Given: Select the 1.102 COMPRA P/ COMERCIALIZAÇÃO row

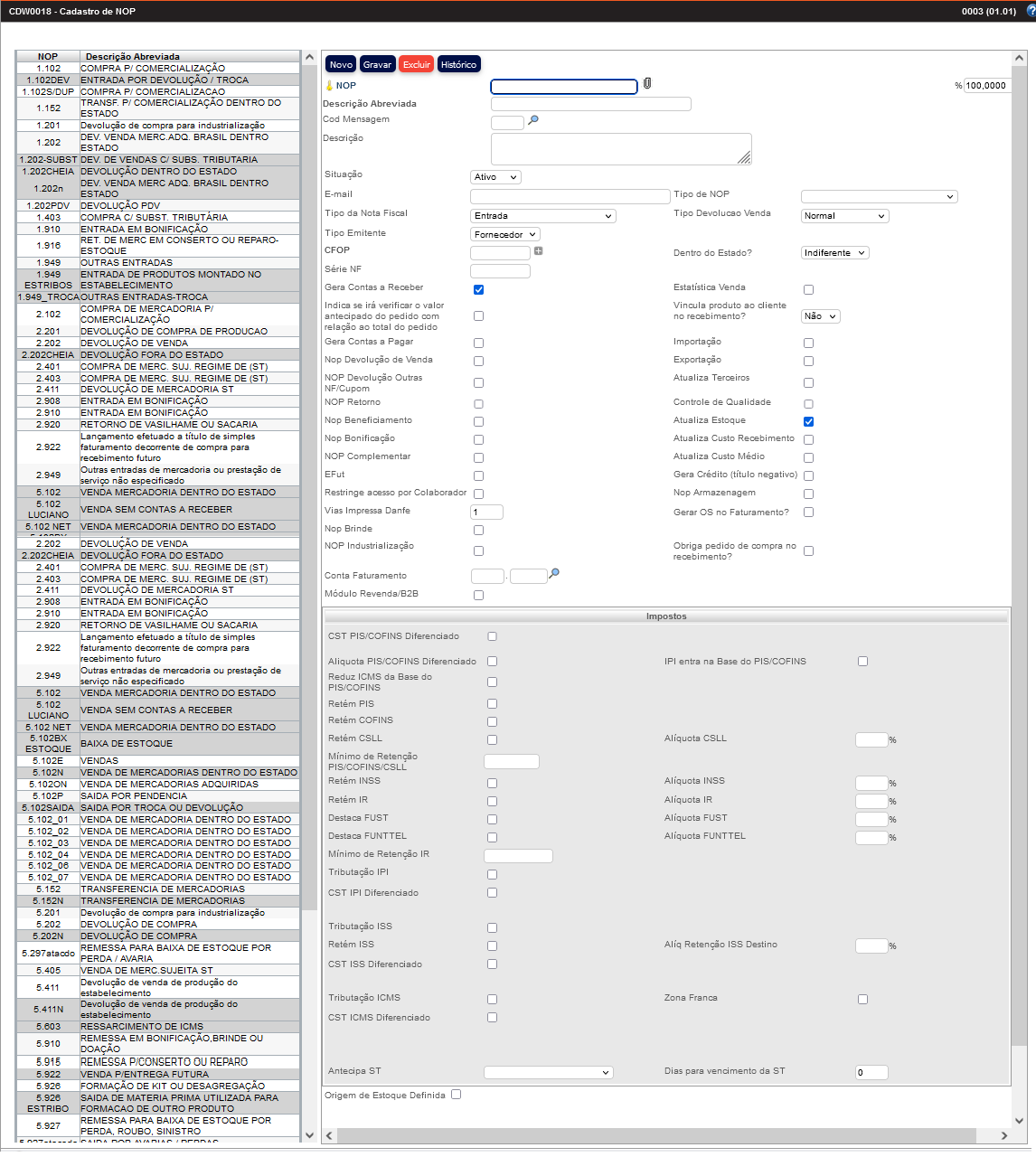Looking at the screenshot, I should (x=154, y=68).
